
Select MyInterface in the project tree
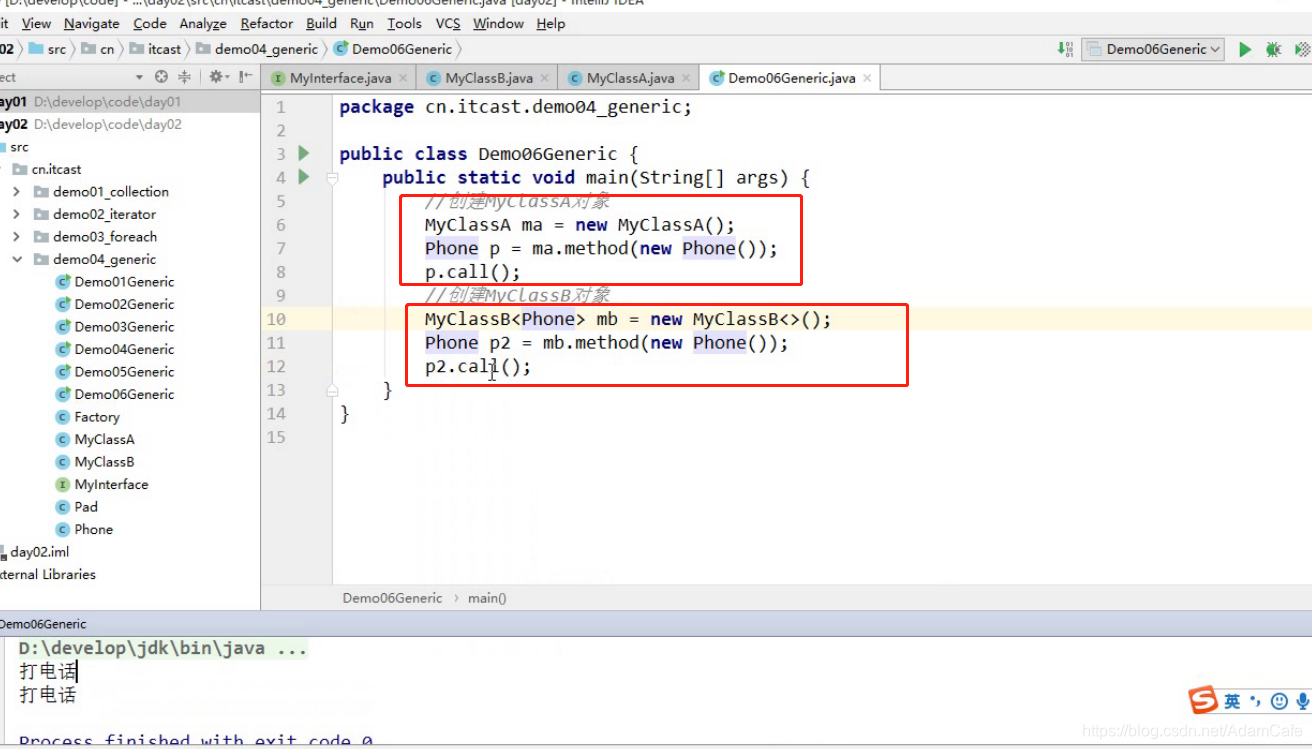102,484
